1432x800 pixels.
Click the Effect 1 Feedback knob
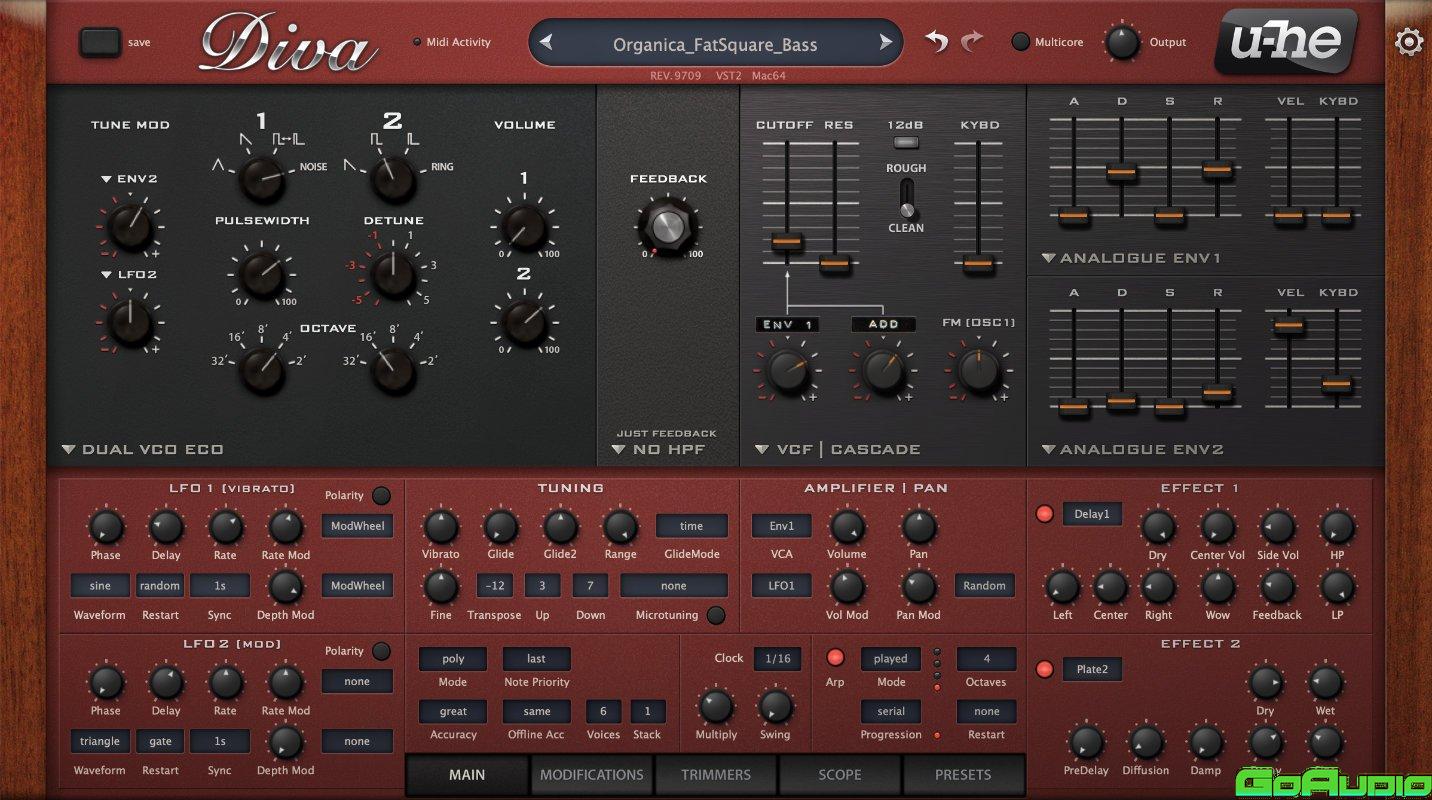[1277, 587]
